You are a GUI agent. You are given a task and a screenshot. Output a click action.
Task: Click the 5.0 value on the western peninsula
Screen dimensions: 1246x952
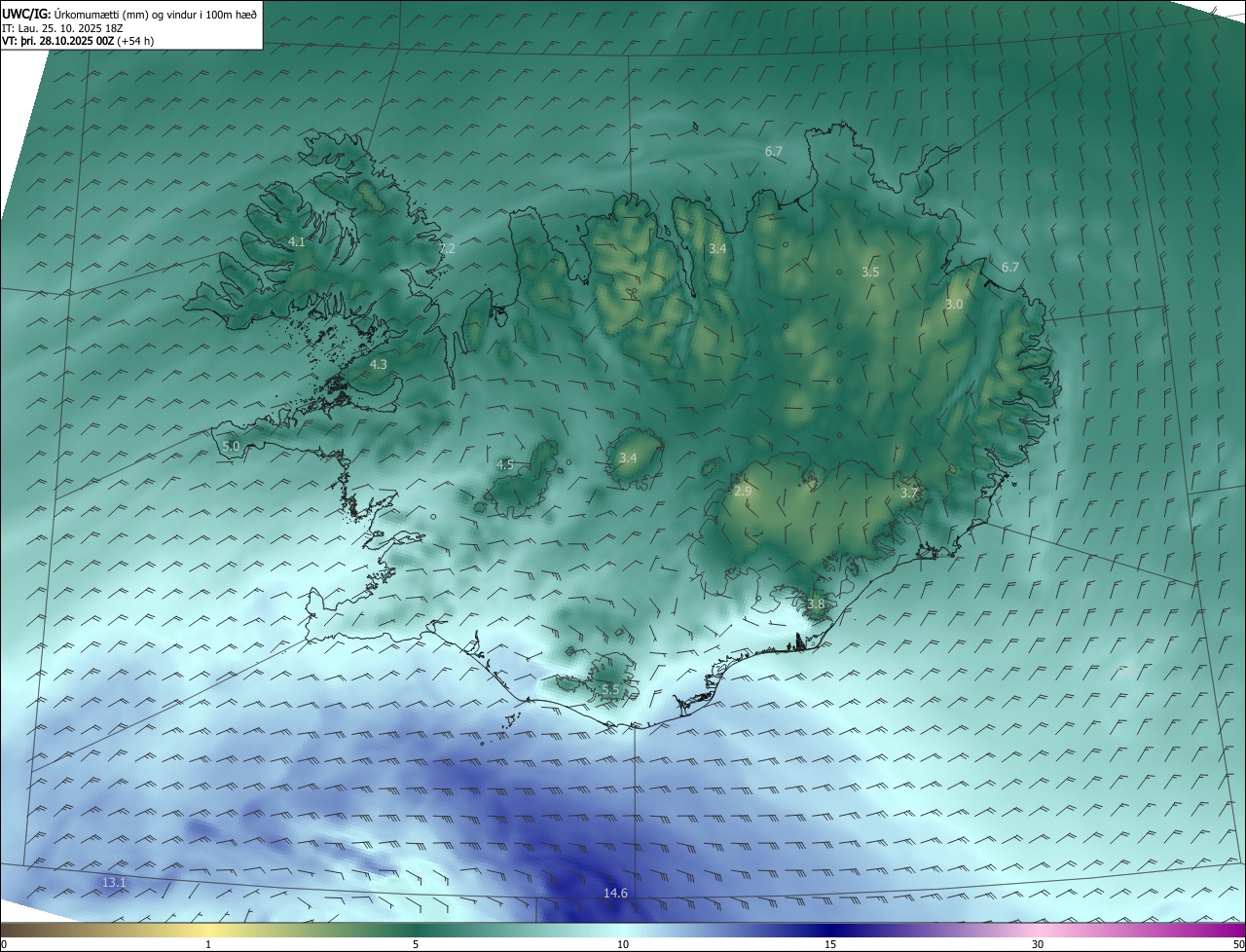(231, 446)
